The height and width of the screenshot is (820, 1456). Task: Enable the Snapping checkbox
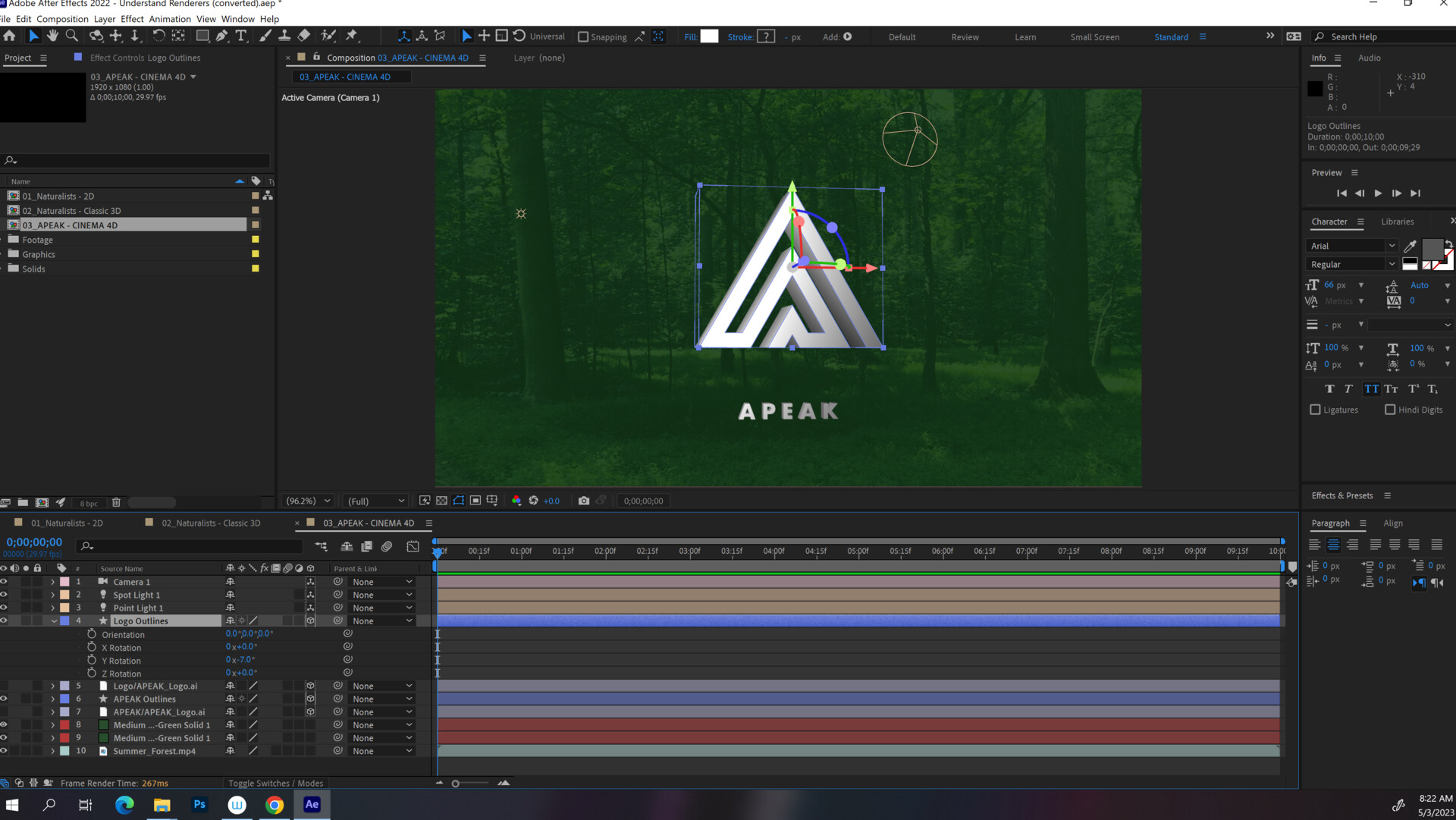tap(583, 36)
